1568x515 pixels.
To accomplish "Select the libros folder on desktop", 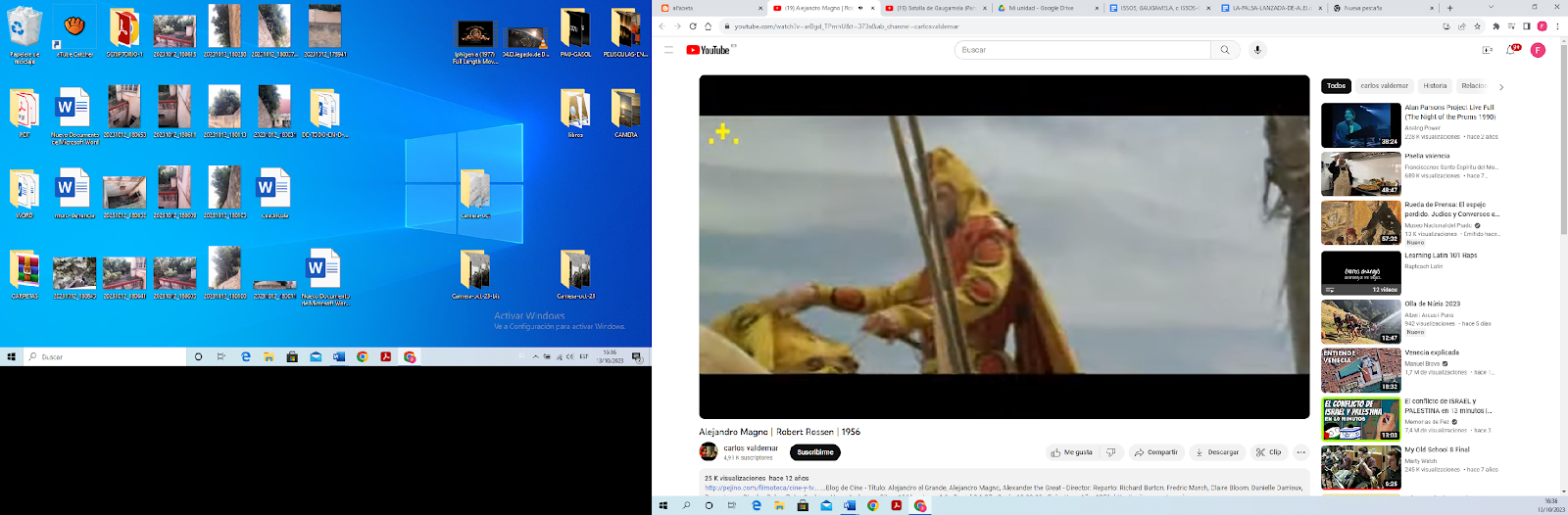I will click(x=575, y=113).
